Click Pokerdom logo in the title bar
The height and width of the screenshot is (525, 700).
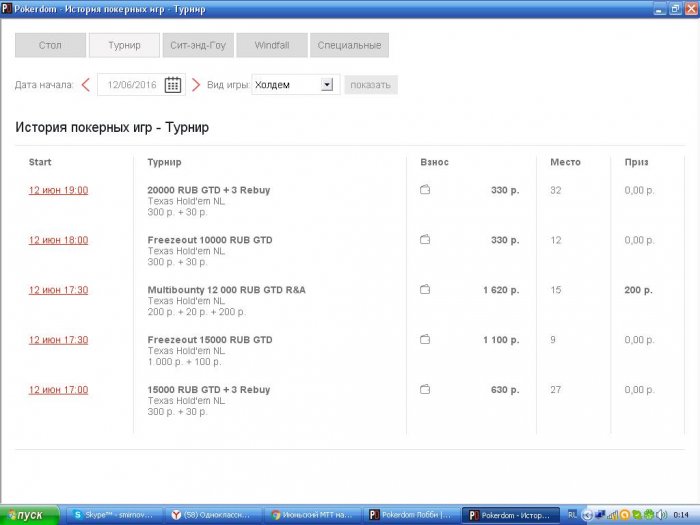pos(6,8)
